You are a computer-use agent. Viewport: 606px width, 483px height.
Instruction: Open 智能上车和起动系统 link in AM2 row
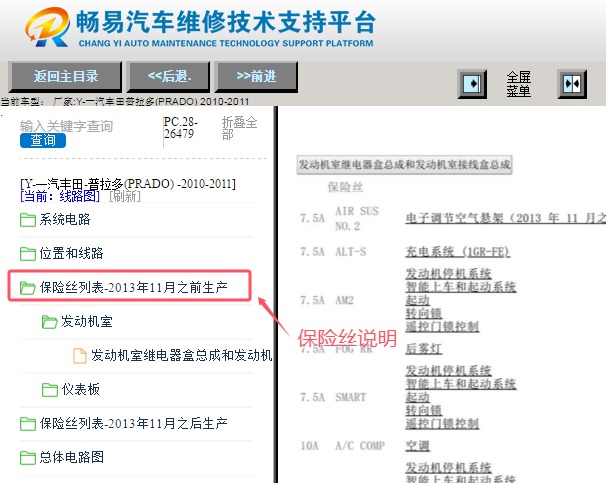click(461, 287)
